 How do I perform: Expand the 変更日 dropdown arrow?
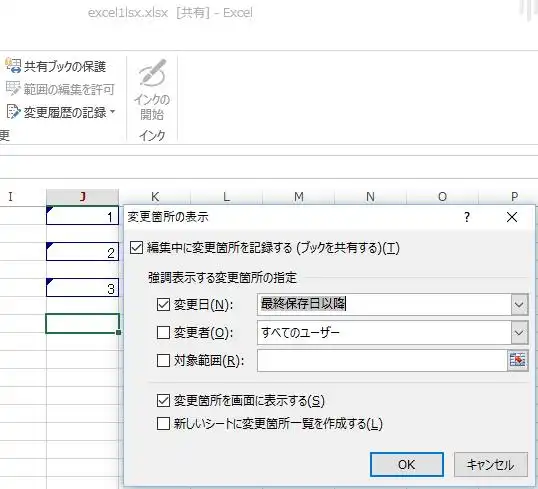519,304
